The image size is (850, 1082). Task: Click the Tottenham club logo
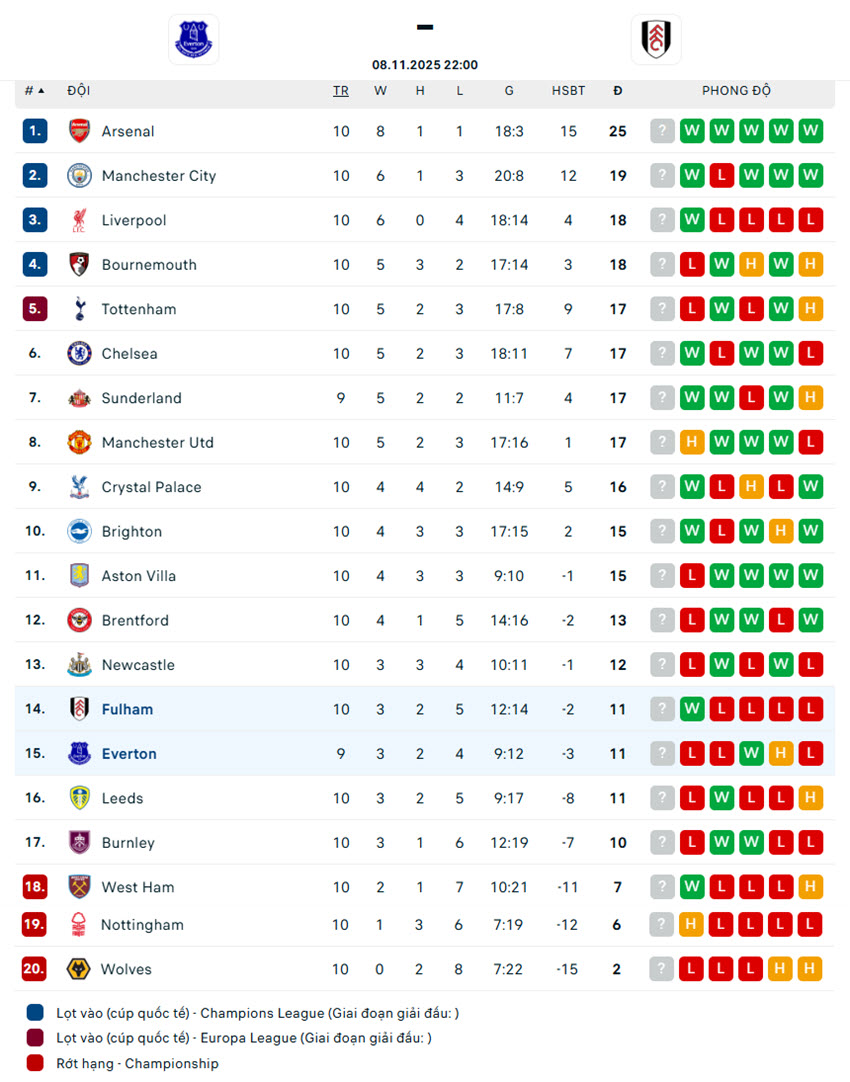click(x=79, y=309)
